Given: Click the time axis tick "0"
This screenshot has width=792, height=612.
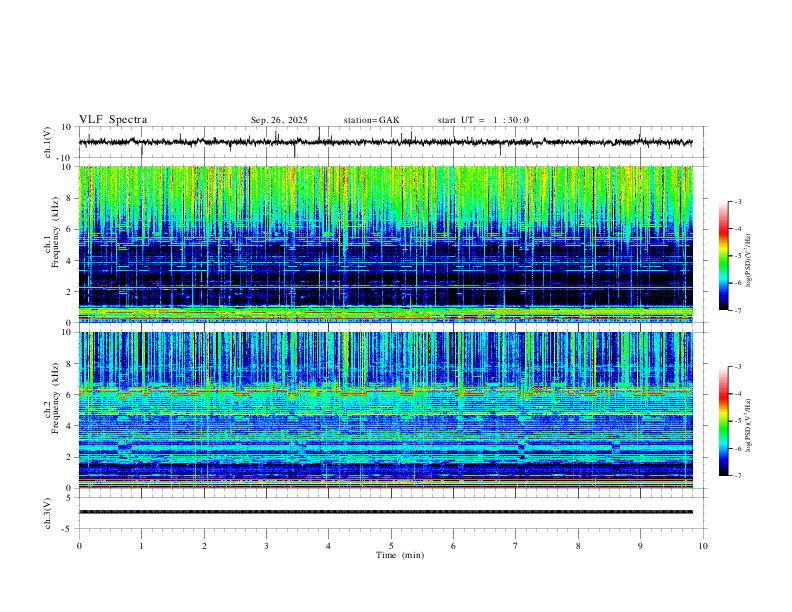Looking at the screenshot, I should pyautogui.click(x=79, y=546).
